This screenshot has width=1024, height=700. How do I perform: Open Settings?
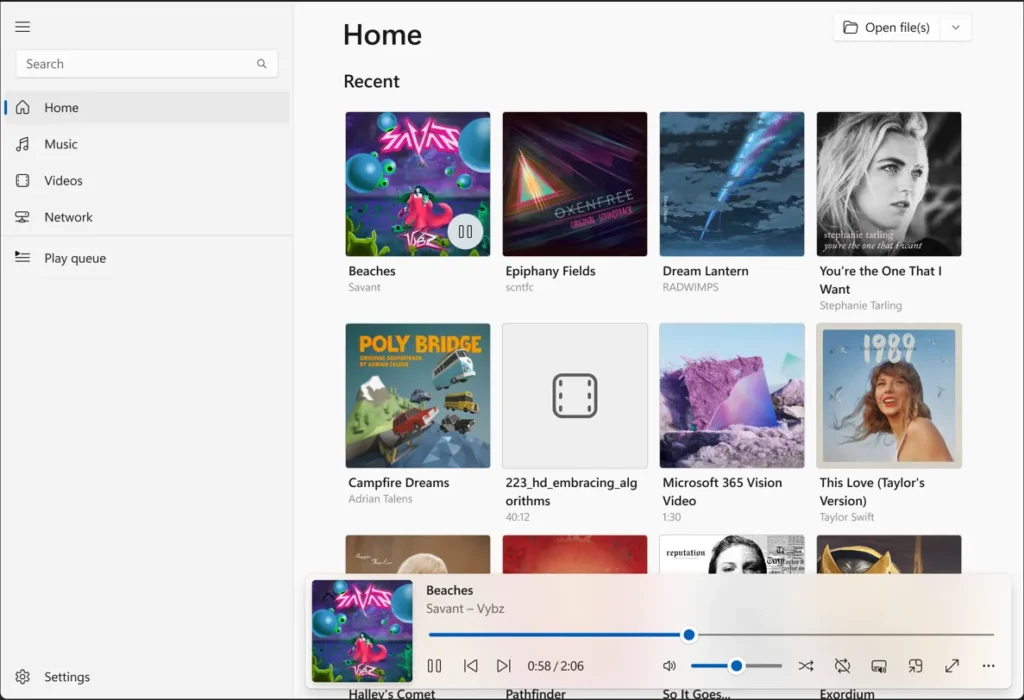(66, 677)
